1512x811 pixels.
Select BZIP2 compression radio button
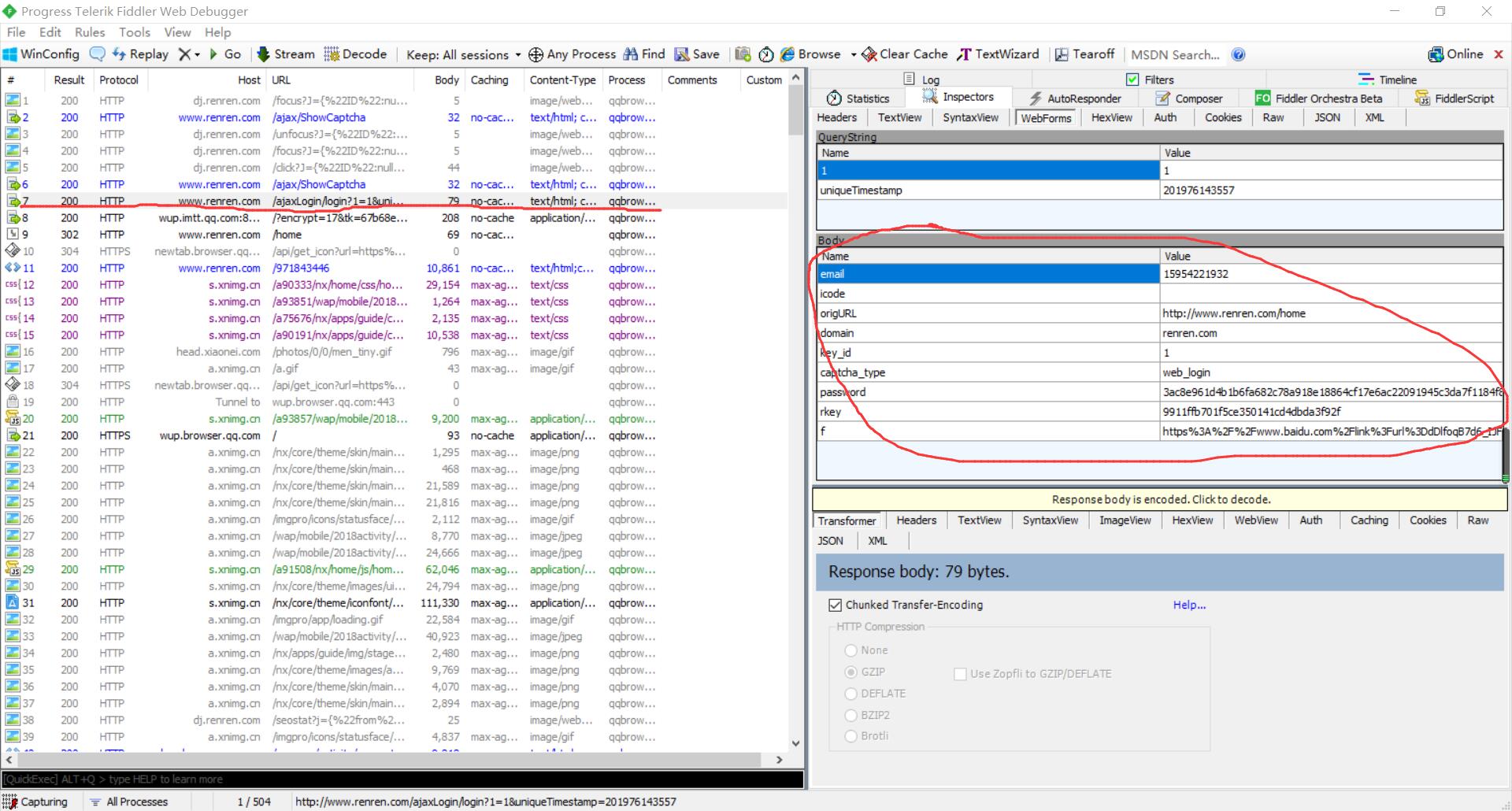tap(850, 715)
